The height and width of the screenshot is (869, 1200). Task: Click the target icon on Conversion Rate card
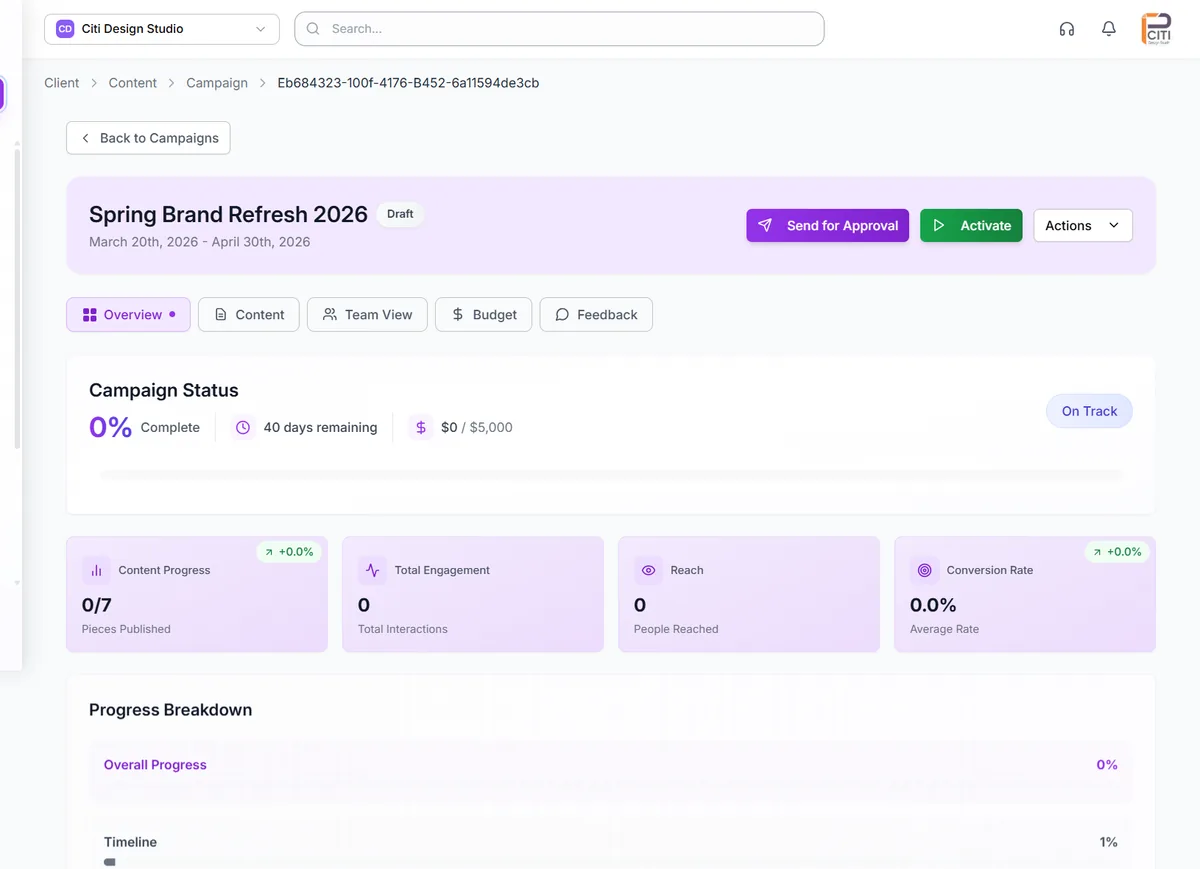[923, 569]
